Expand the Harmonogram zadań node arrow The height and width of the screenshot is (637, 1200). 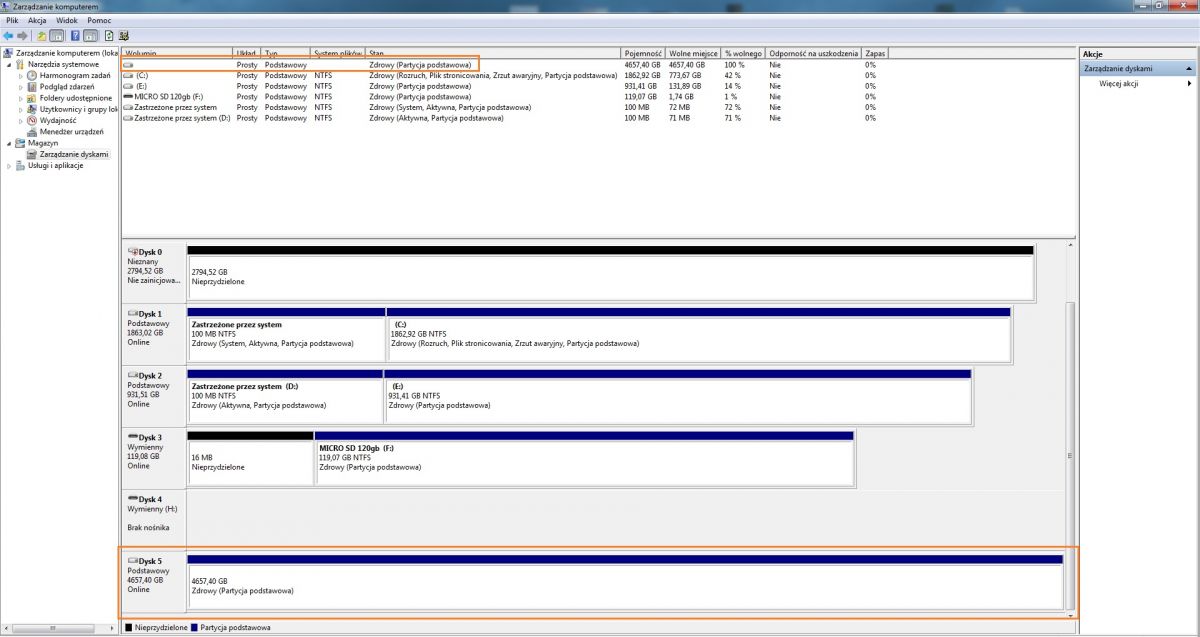click(x=21, y=75)
